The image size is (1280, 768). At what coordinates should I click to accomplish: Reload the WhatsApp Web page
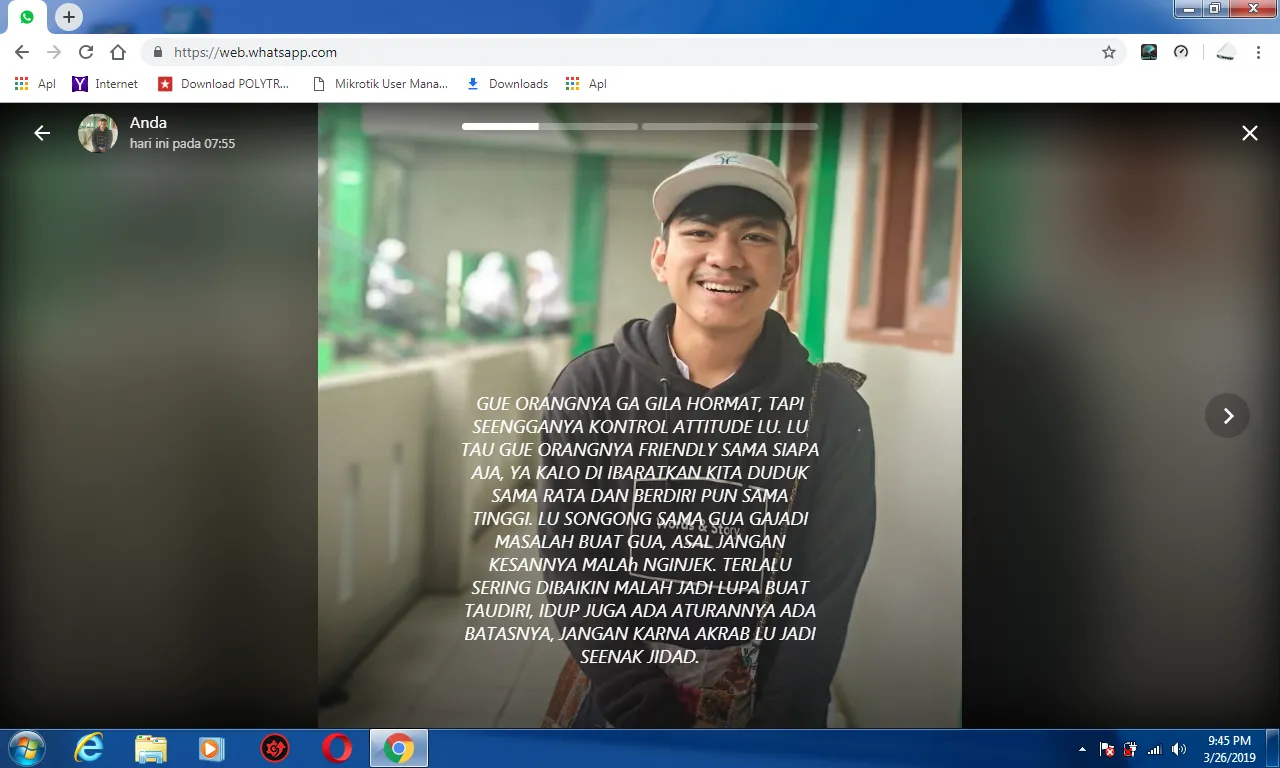point(86,52)
